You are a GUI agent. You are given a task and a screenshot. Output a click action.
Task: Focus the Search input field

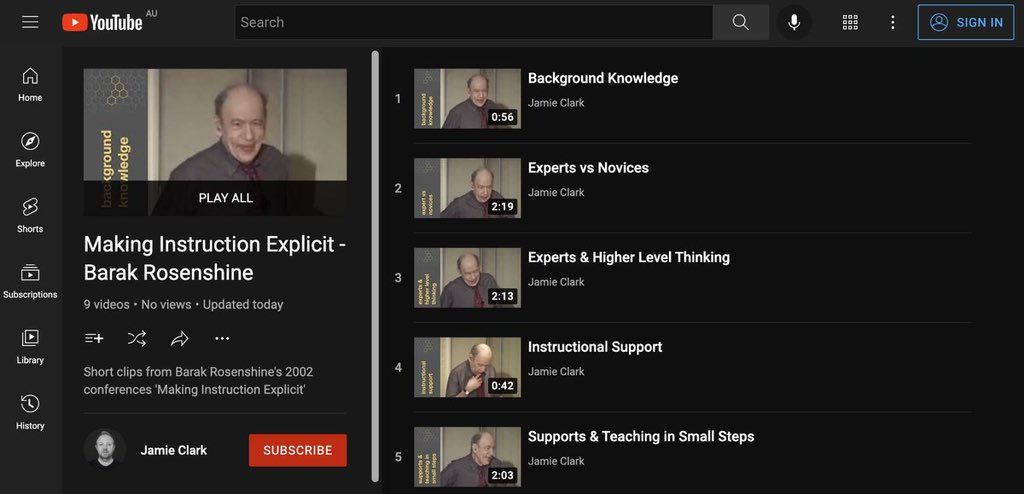click(x=473, y=22)
